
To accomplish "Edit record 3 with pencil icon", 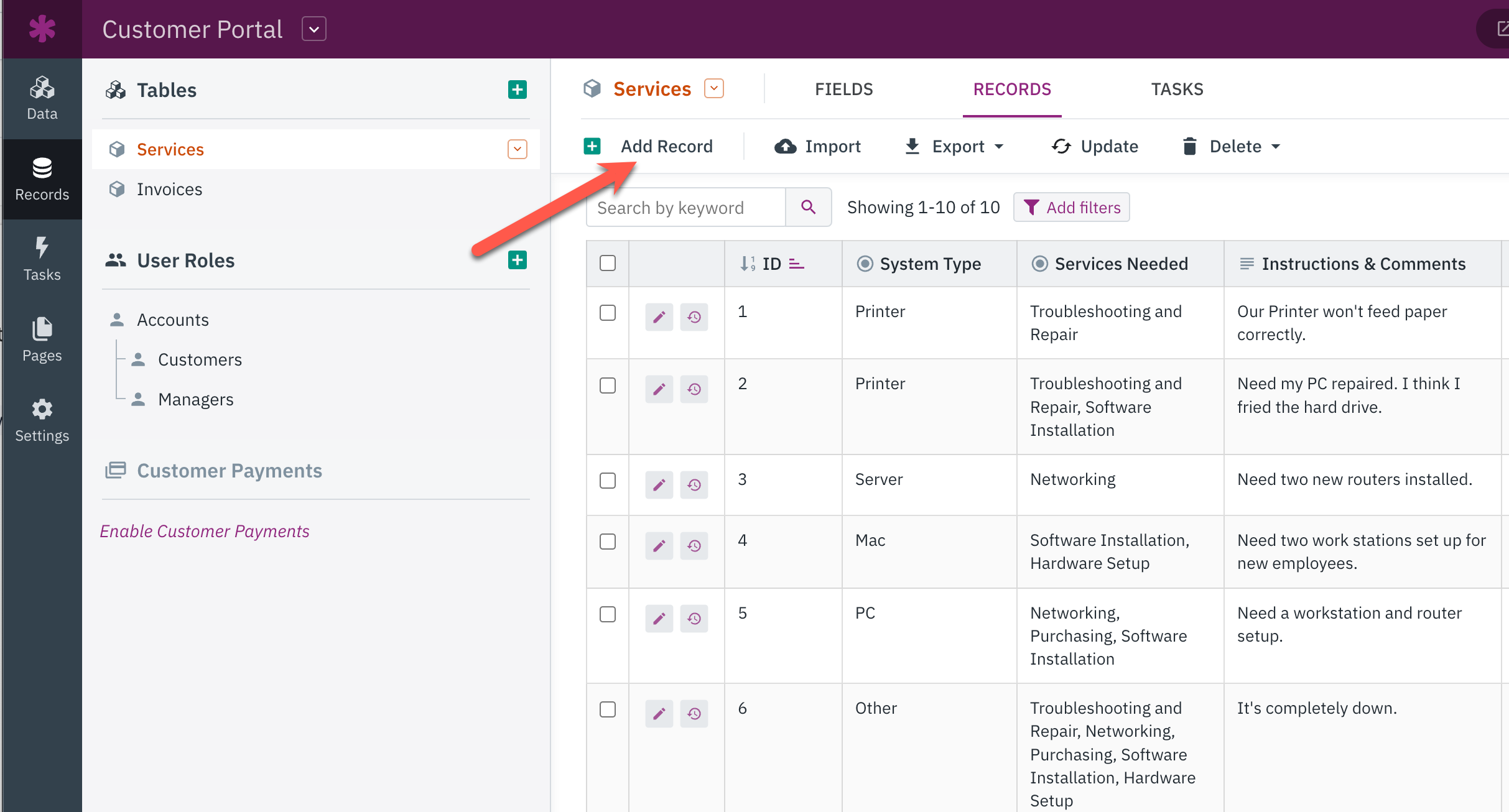I will [x=659, y=485].
